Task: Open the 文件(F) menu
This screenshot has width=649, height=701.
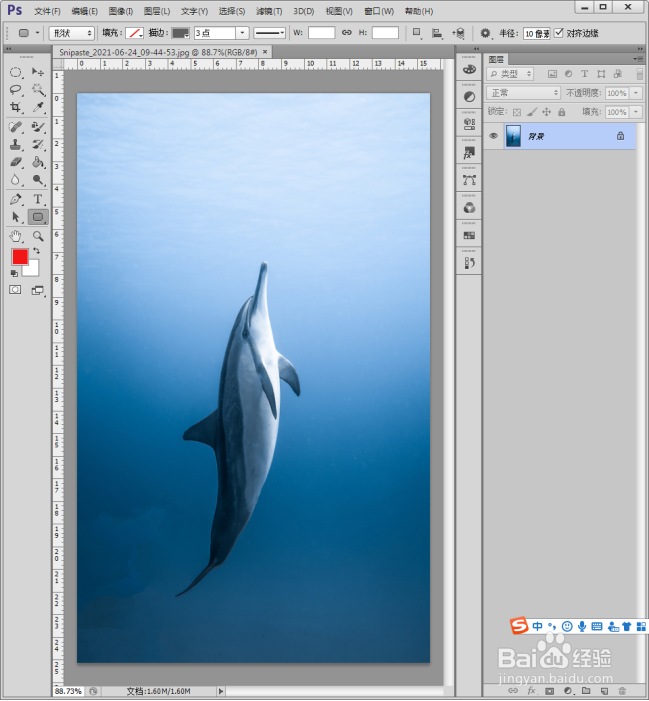Action: [x=47, y=11]
